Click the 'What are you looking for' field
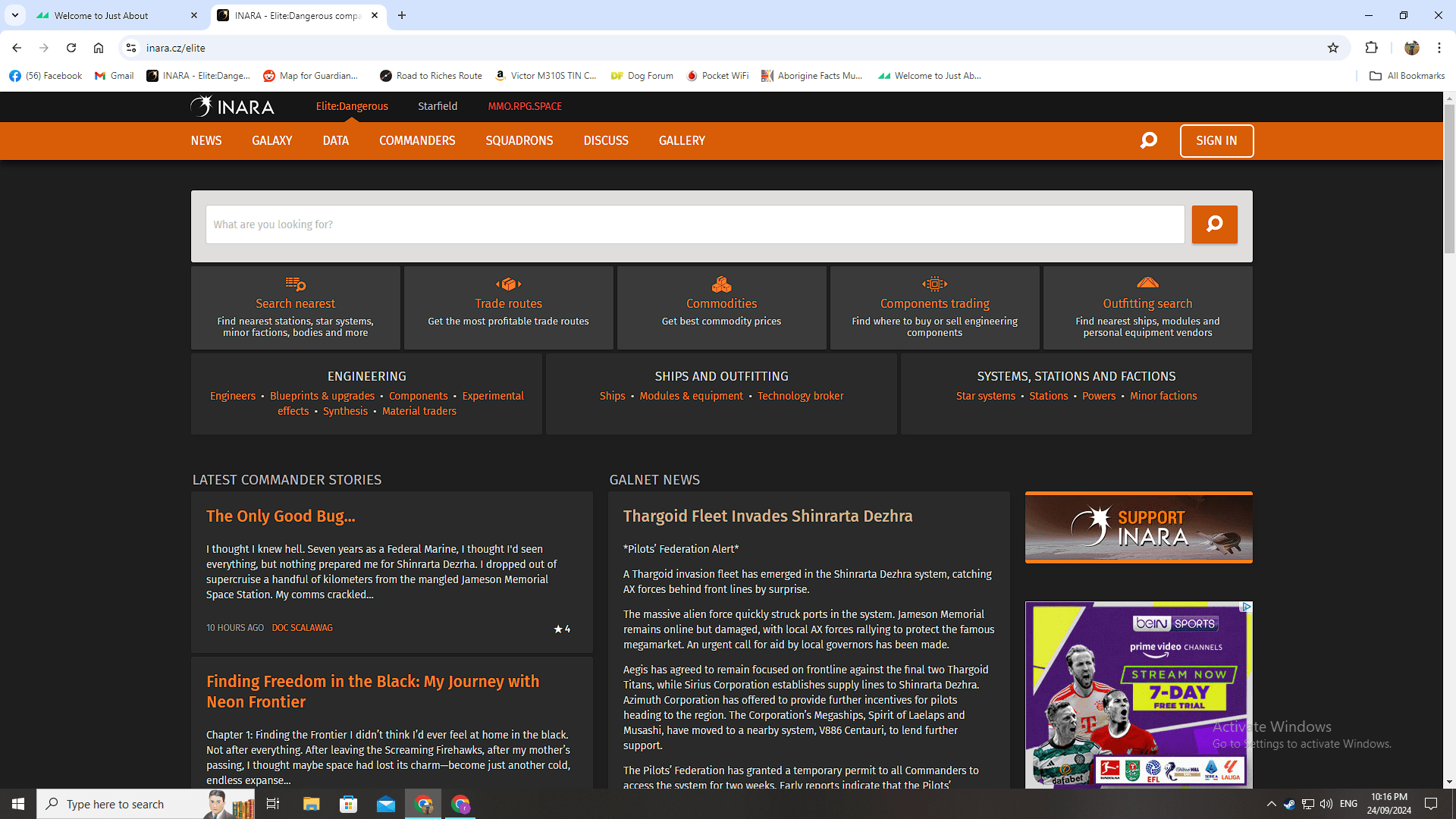 point(694,224)
